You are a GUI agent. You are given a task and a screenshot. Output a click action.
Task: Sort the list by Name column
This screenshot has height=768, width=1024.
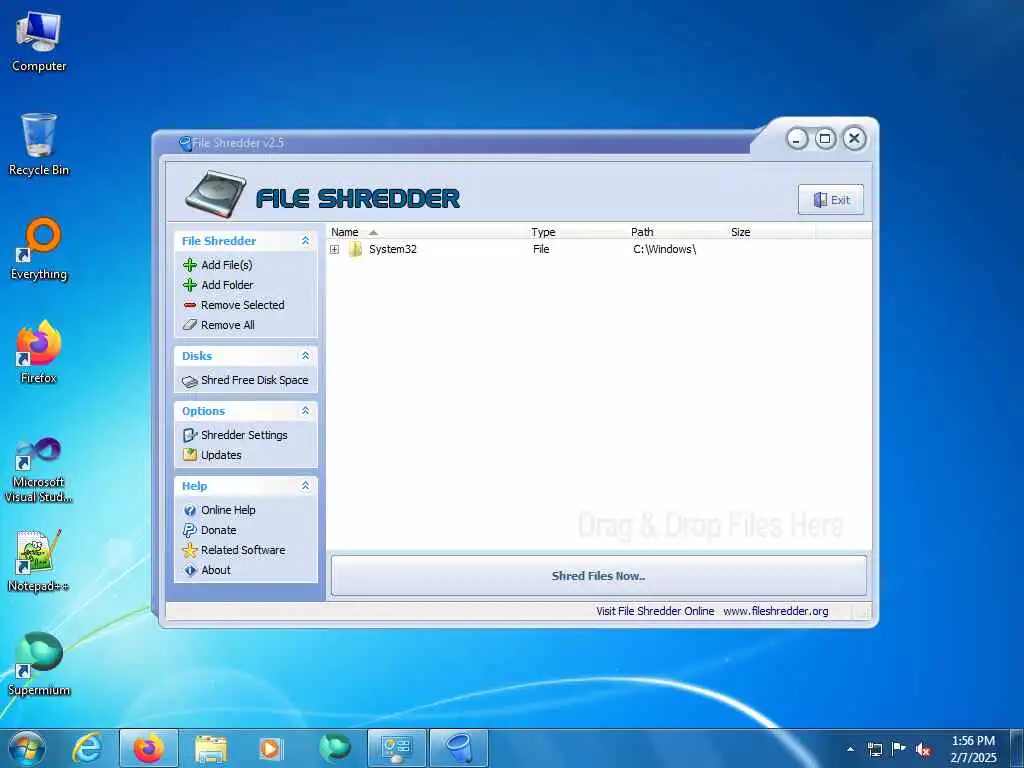426,232
